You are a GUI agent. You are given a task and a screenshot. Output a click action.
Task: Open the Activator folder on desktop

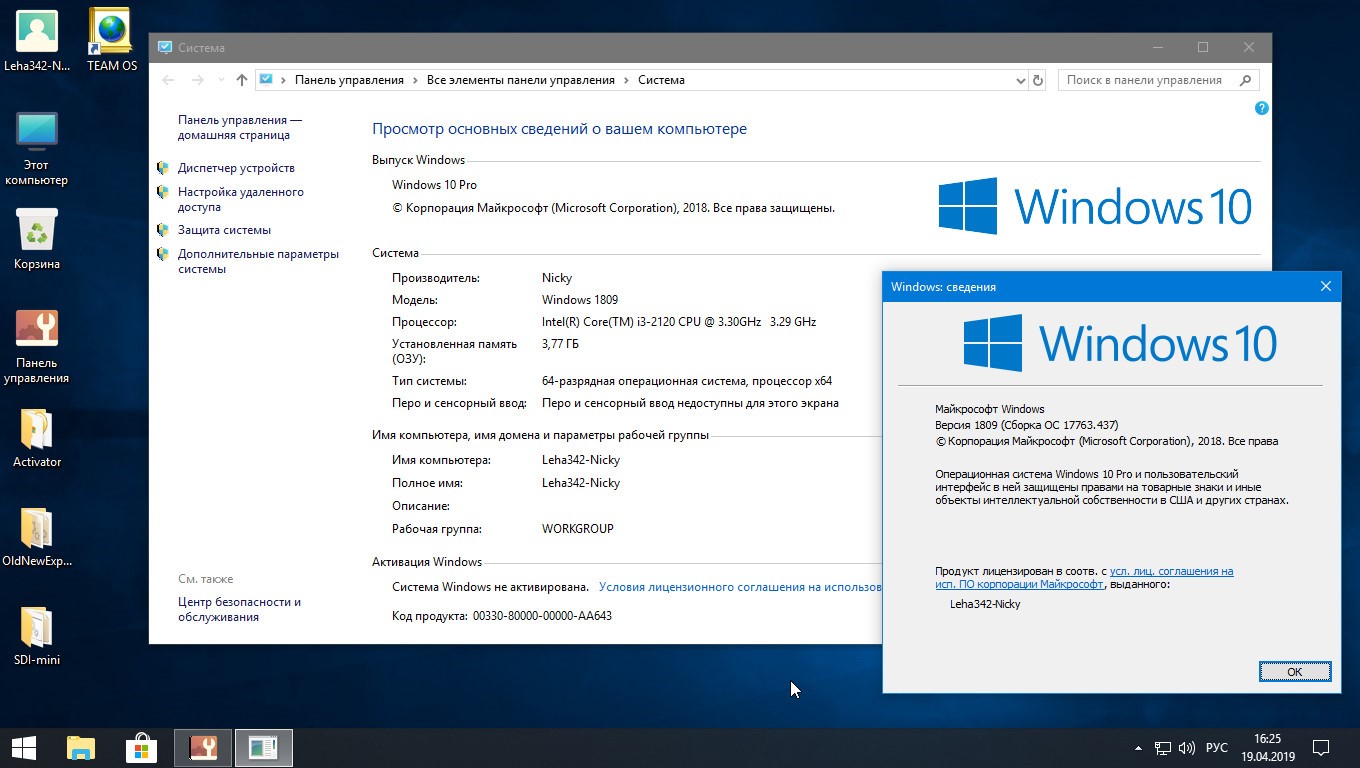click(x=37, y=438)
